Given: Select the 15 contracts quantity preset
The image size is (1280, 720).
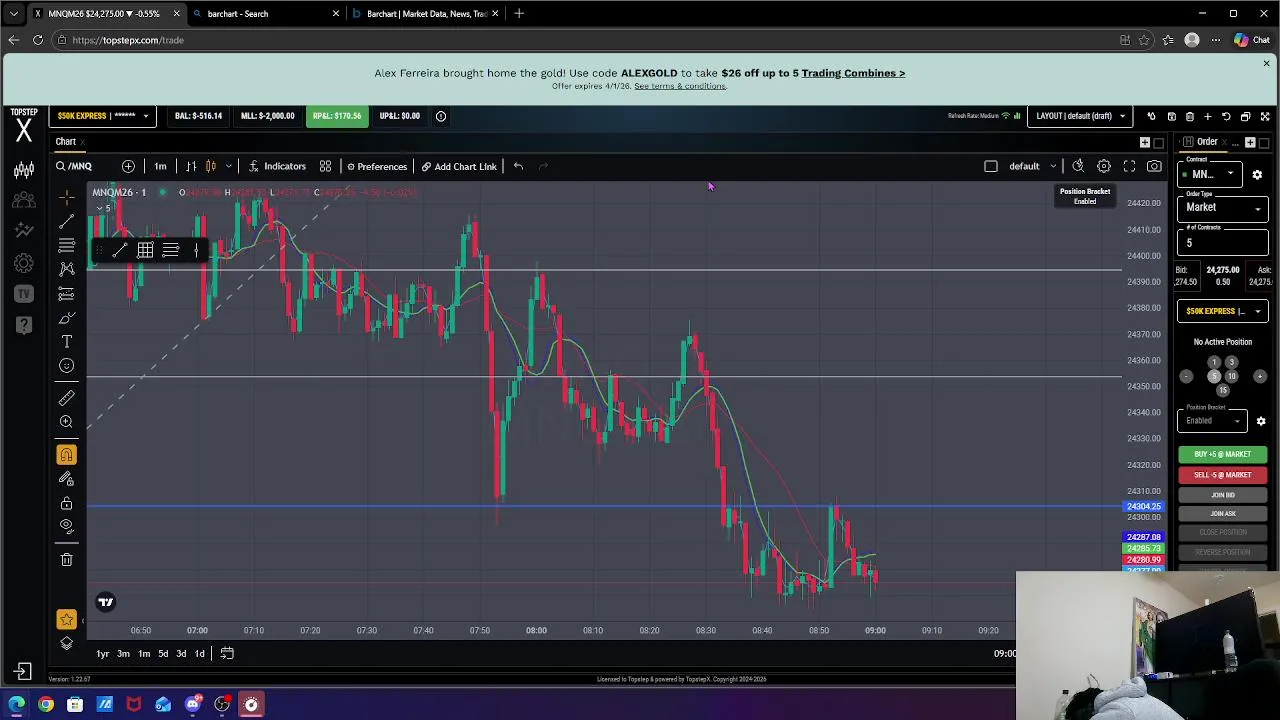Looking at the screenshot, I should point(1223,390).
